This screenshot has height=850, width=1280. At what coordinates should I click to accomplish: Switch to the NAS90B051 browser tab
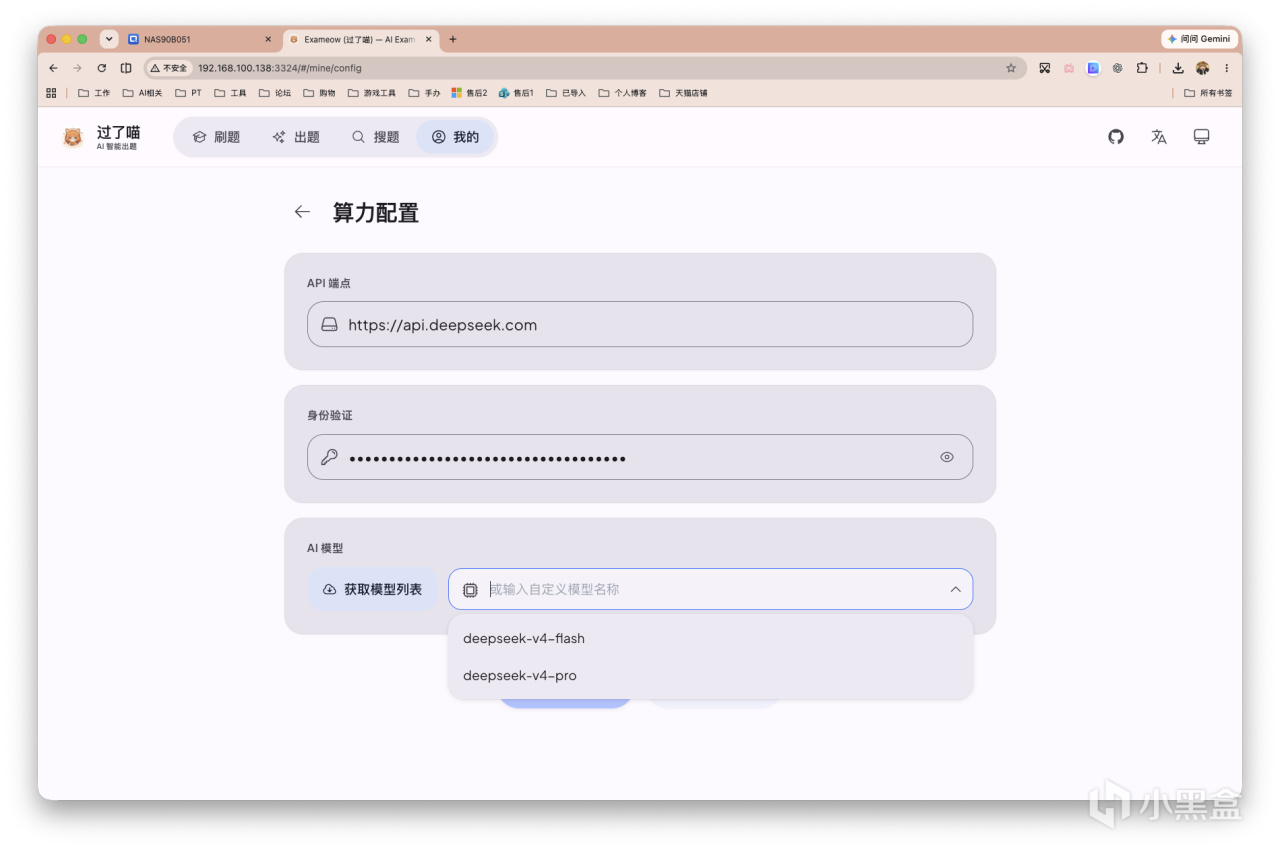pos(198,39)
